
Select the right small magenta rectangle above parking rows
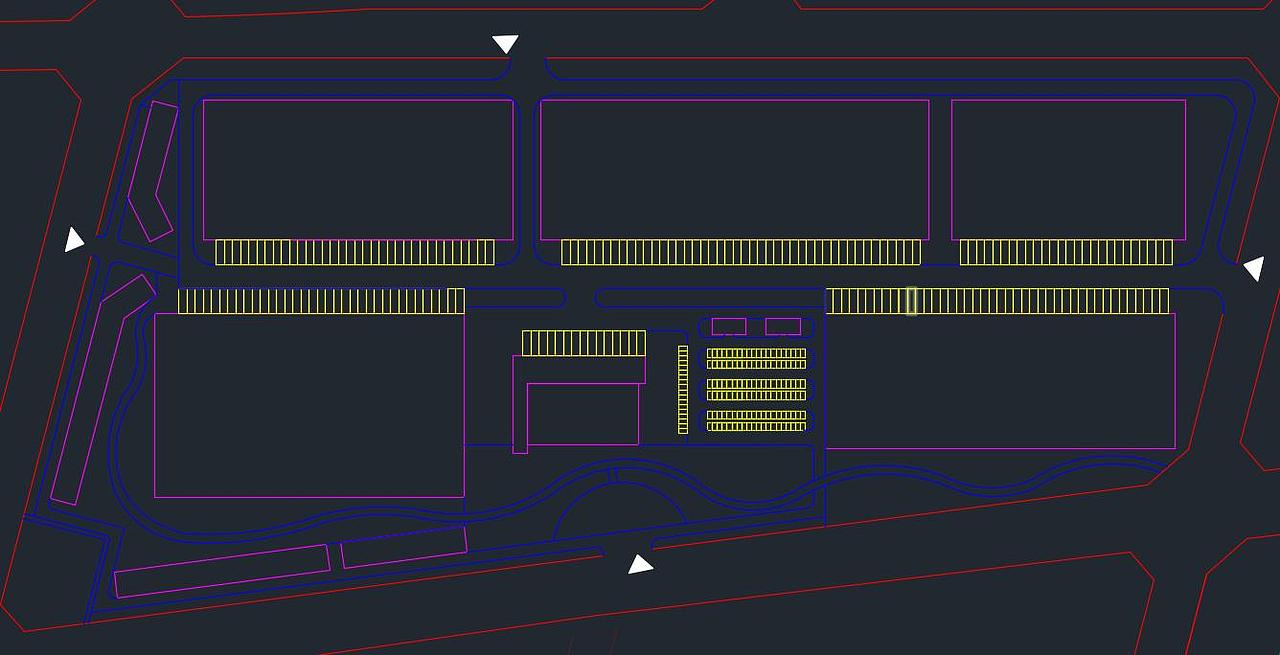(x=783, y=326)
